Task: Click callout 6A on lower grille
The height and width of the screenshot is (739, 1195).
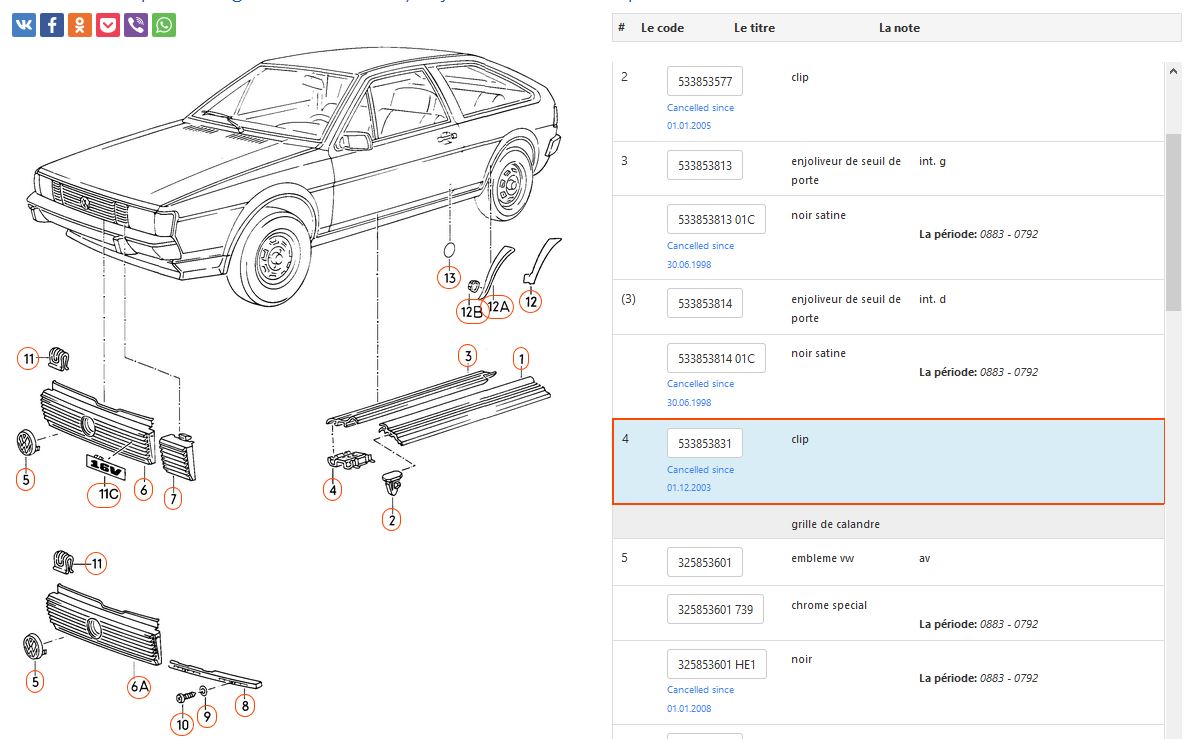Action: pos(139,686)
